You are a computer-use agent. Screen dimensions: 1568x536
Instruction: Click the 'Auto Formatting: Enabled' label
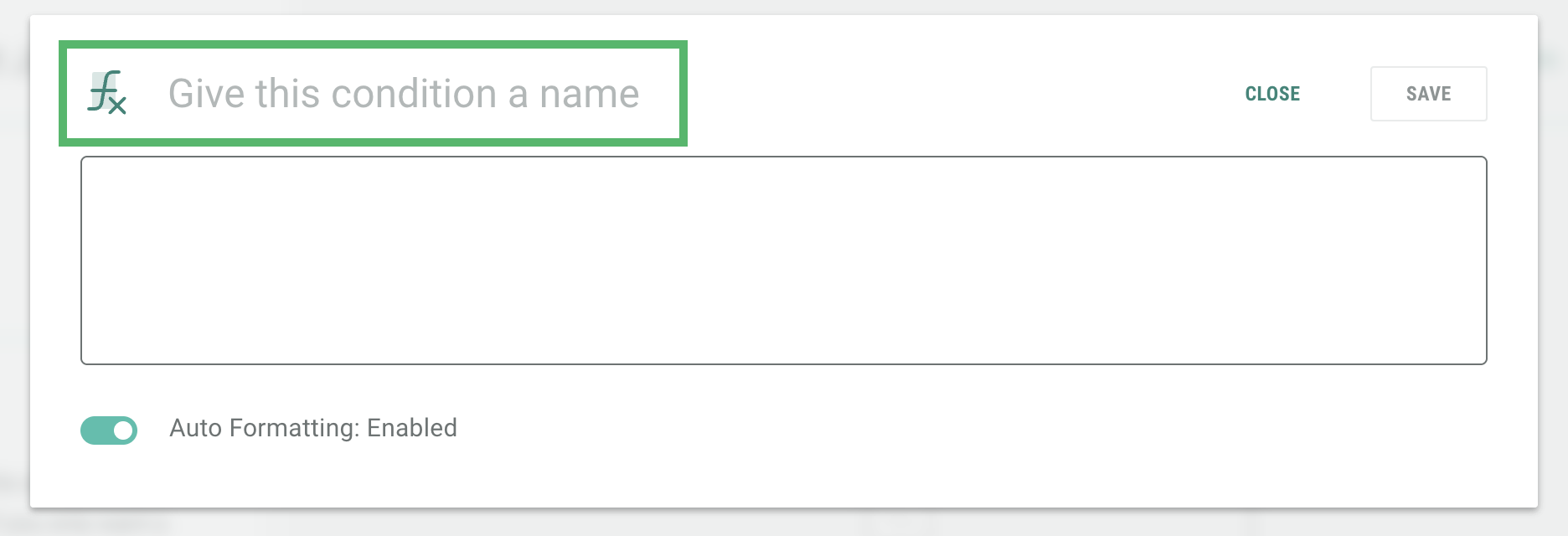point(313,428)
